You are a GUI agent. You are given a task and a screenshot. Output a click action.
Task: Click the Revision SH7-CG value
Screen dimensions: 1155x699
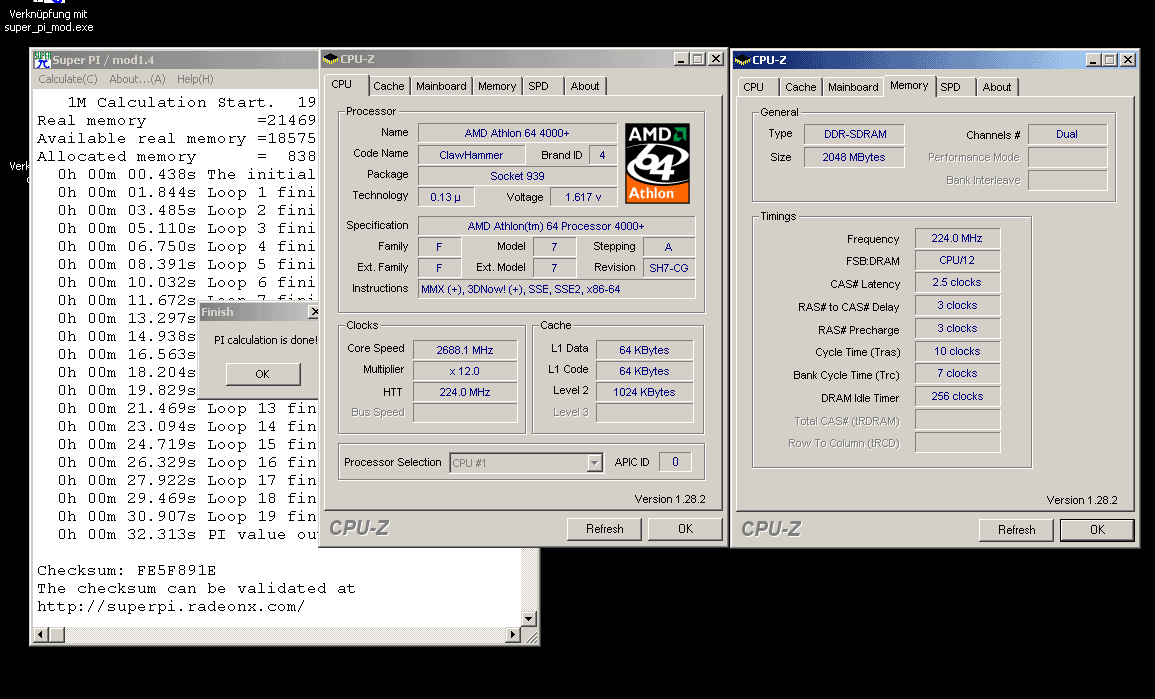click(x=669, y=268)
